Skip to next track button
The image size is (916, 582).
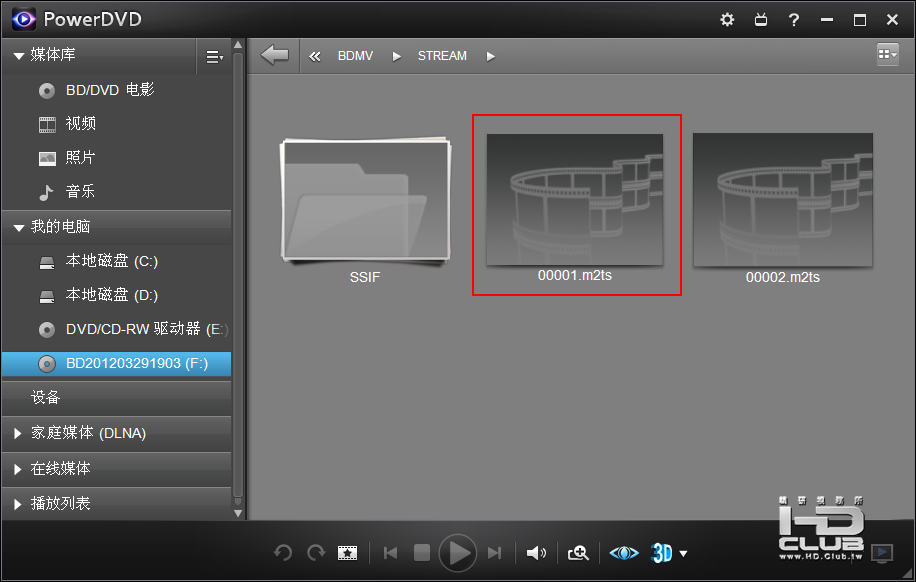point(494,553)
